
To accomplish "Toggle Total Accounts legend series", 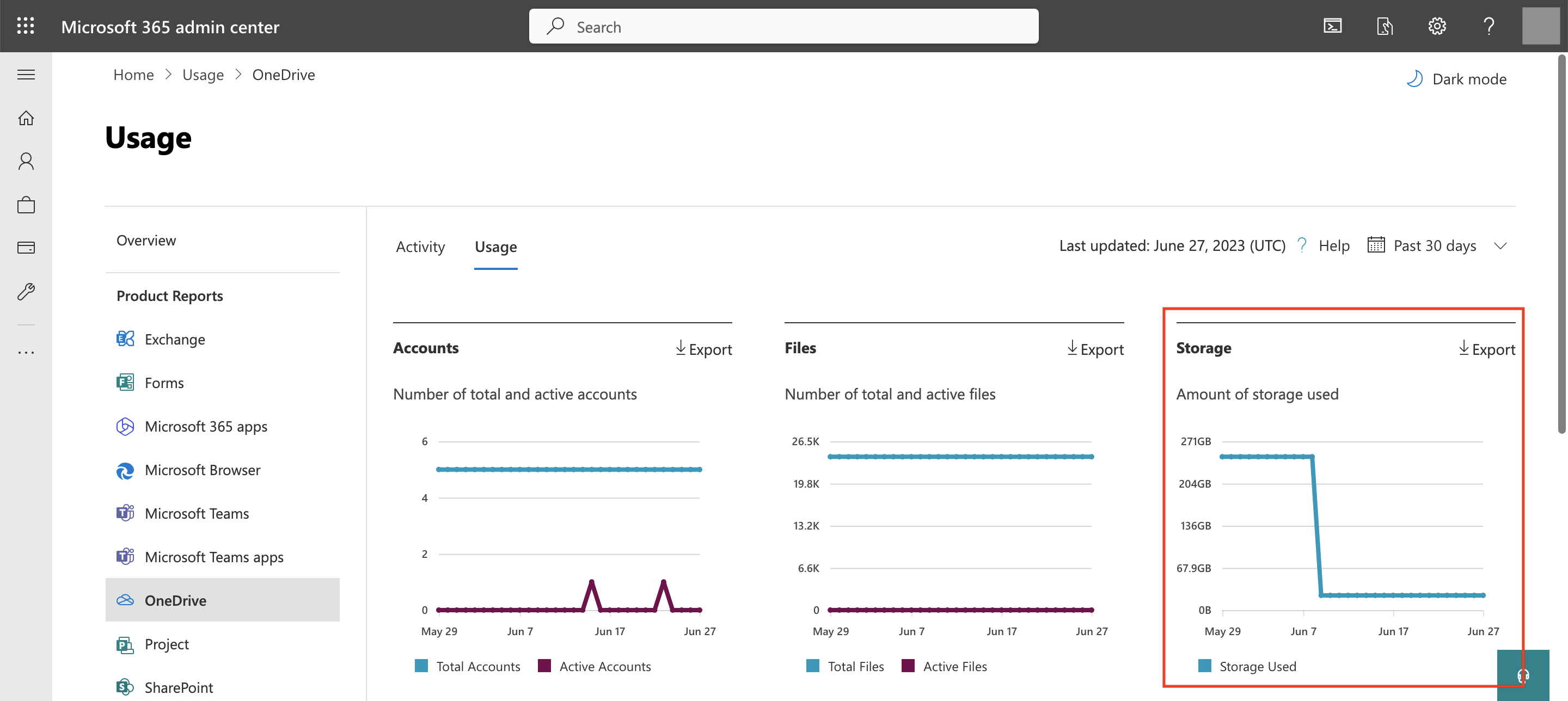I will [x=468, y=666].
